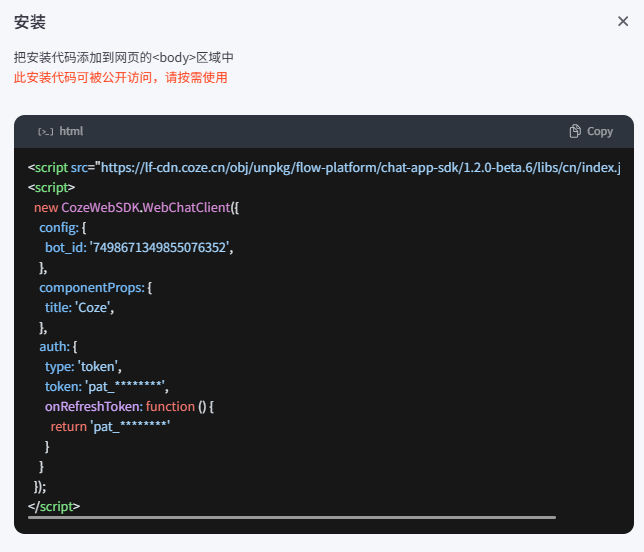Click the horizontal scrollbar under the code
Viewport: 644px width, 552px height.
point(292,517)
